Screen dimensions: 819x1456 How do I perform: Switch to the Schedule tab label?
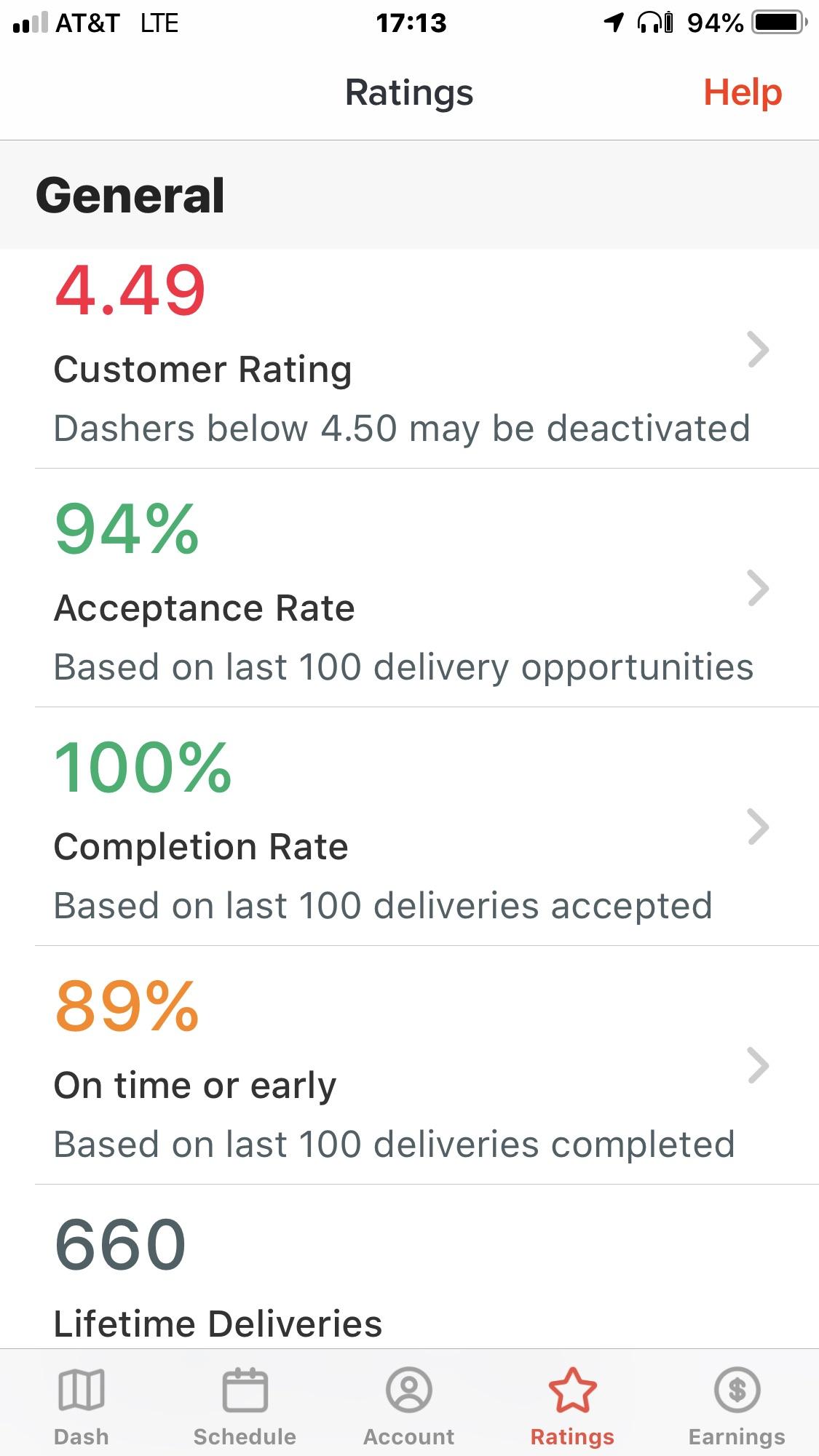[245, 1436]
